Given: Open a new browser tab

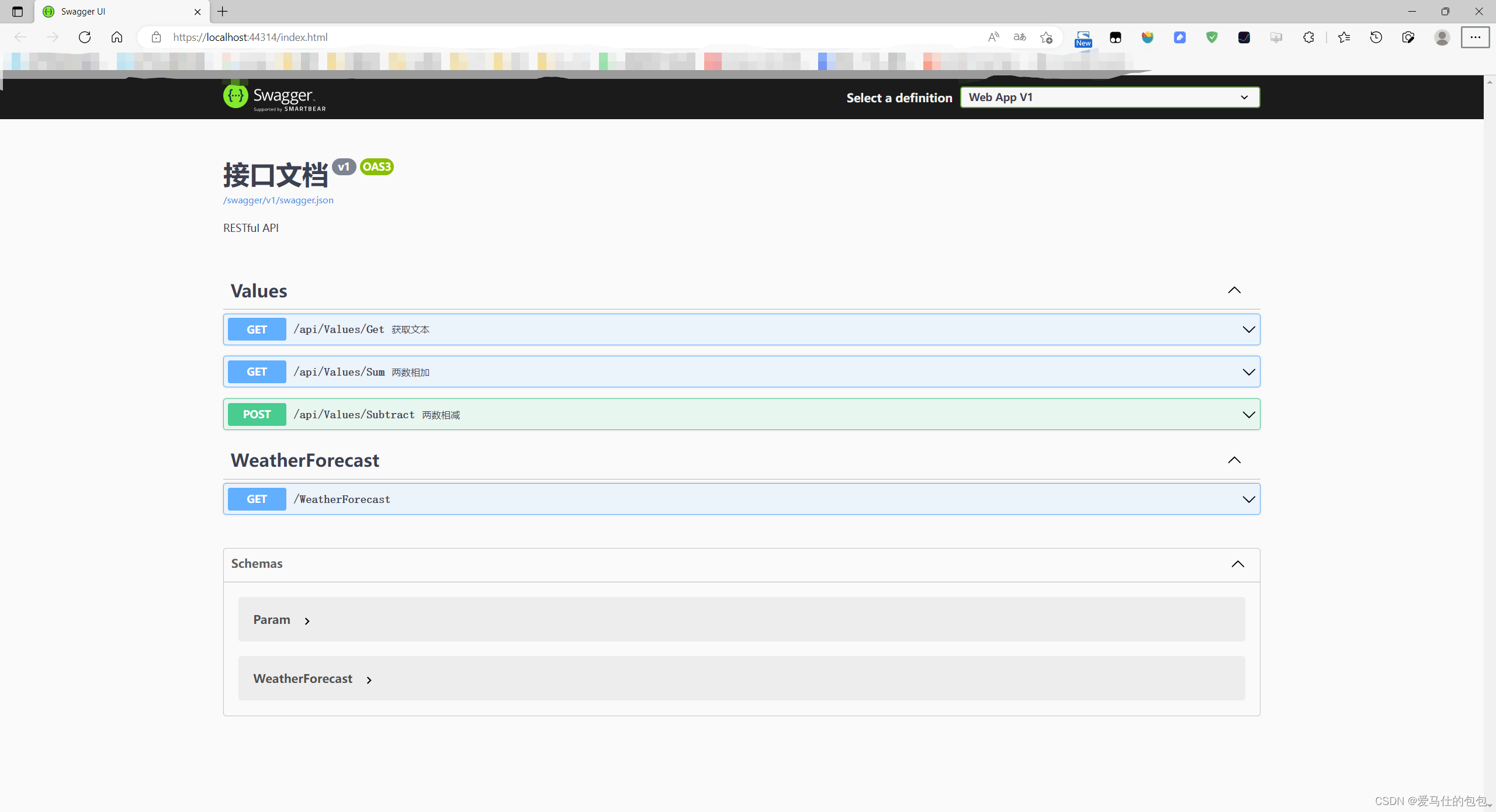Looking at the screenshot, I should point(223,12).
